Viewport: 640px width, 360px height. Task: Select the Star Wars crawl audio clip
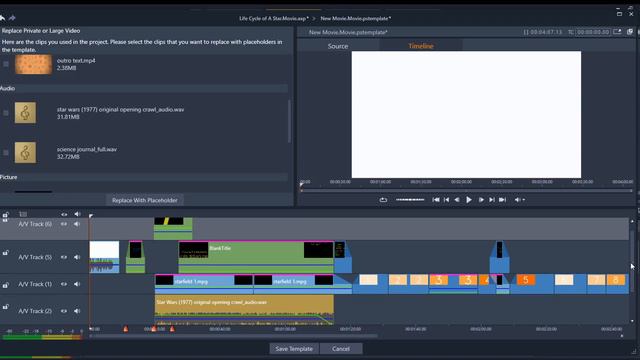[x=244, y=310]
